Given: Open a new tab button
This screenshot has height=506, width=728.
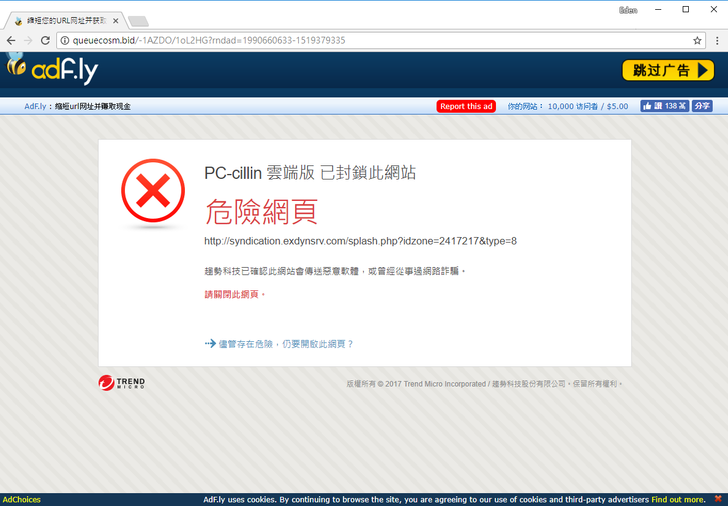Looking at the screenshot, I should (x=138, y=21).
